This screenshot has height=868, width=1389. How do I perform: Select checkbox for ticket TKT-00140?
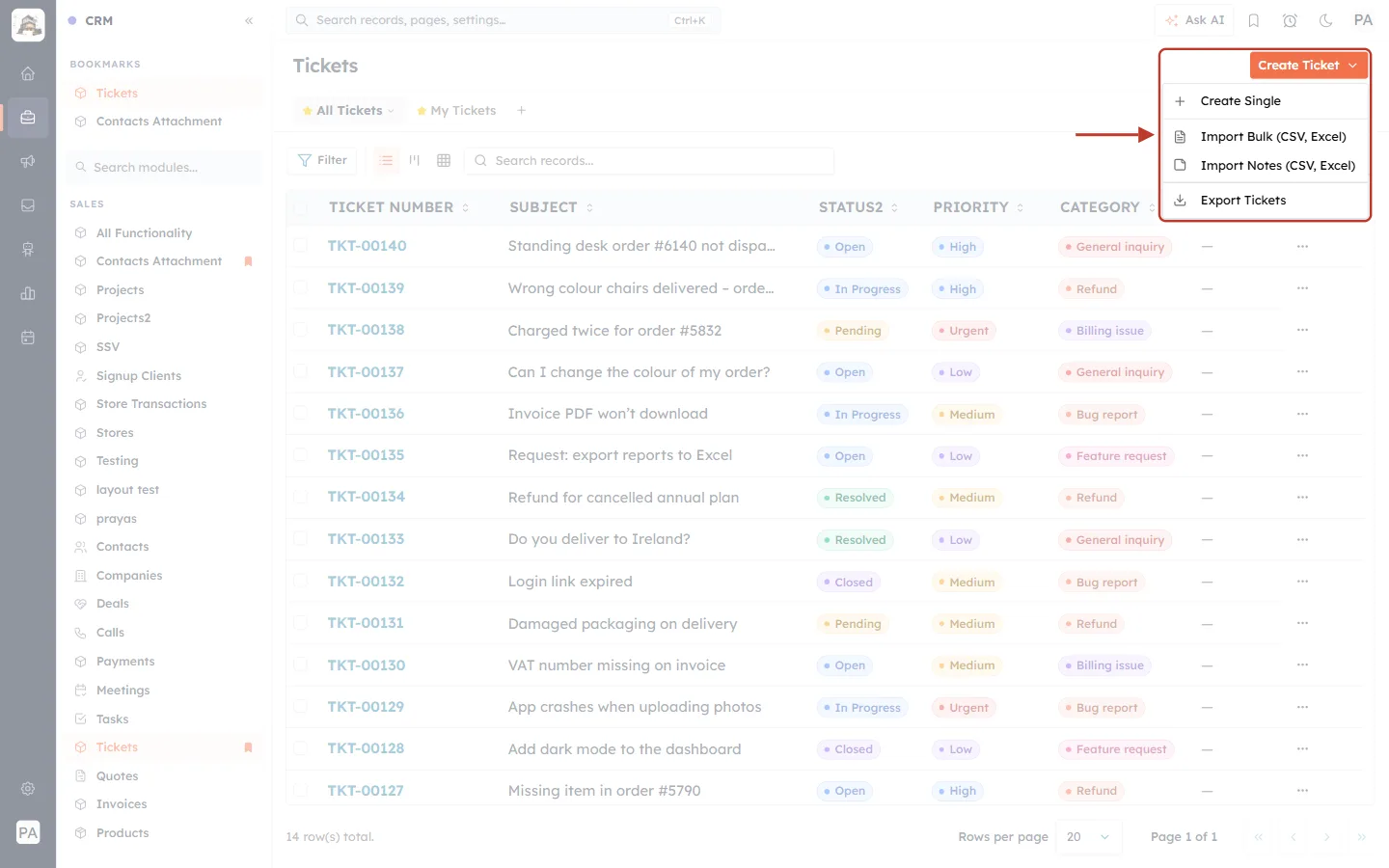[x=300, y=246]
